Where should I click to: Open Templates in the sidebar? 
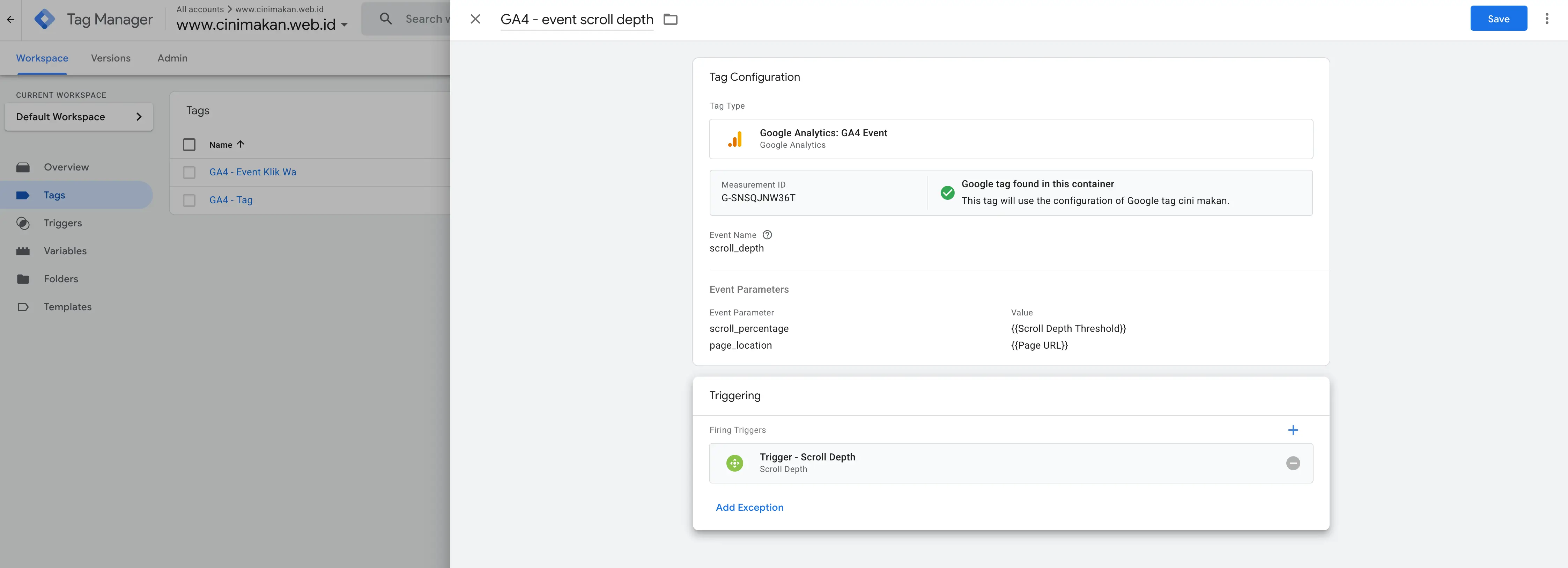pos(68,307)
